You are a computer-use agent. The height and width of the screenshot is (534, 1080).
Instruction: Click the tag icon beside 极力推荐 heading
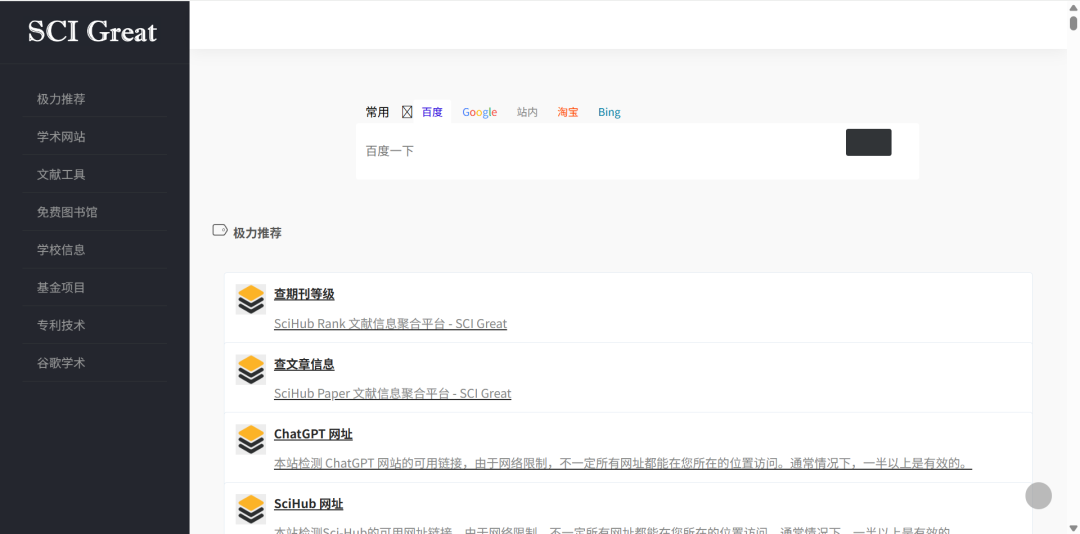(x=220, y=231)
